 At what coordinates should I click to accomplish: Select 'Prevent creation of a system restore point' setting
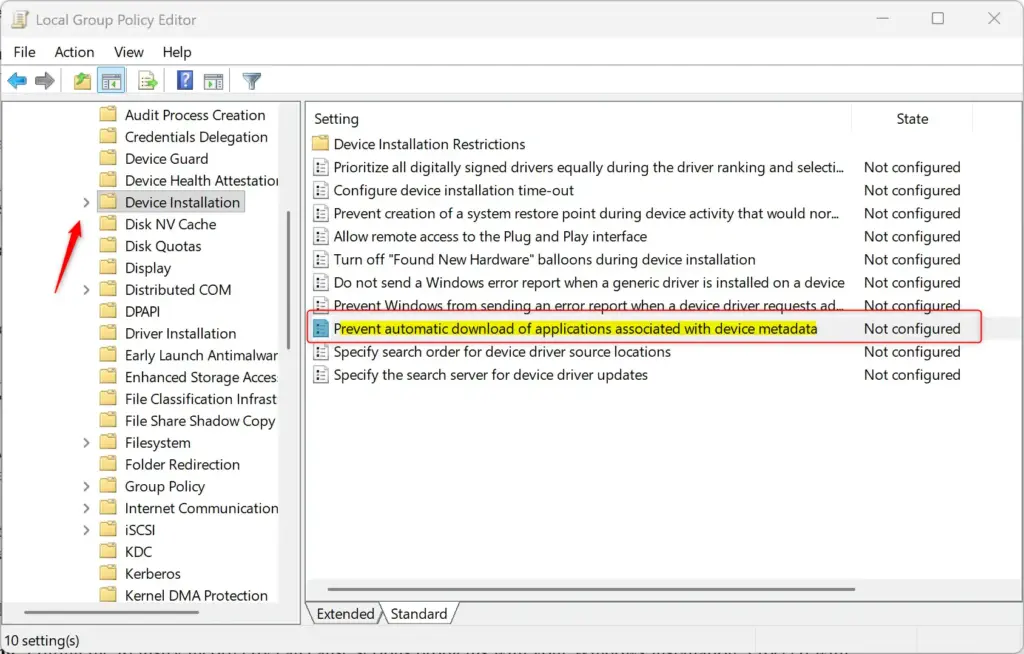tap(586, 214)
